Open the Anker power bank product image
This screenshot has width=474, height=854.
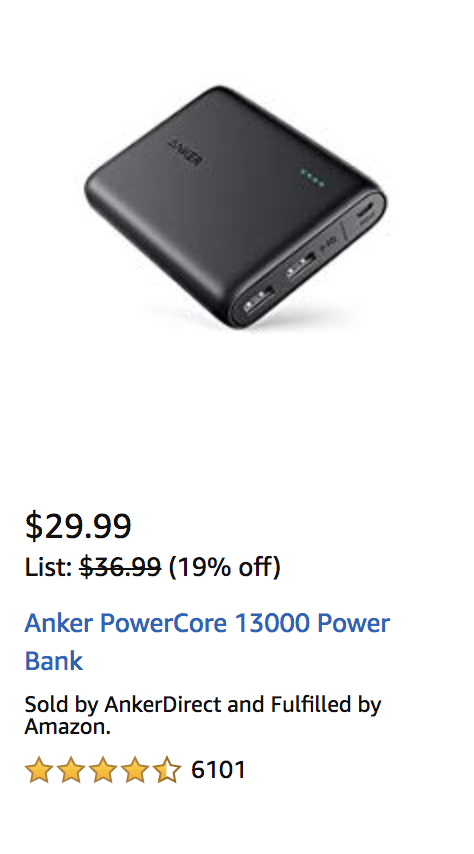pyautogui.click(x=235, y=207)
